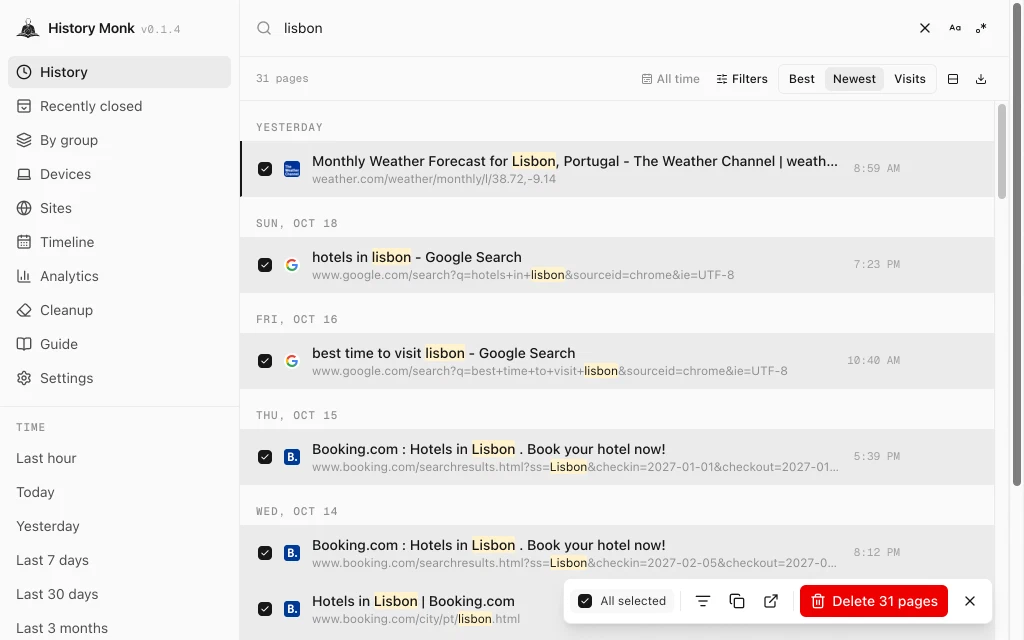The image size is (1024, 640).
Task: Uncheck the Thu Oct 15 Booking.com entry
Action: (264, 456)
